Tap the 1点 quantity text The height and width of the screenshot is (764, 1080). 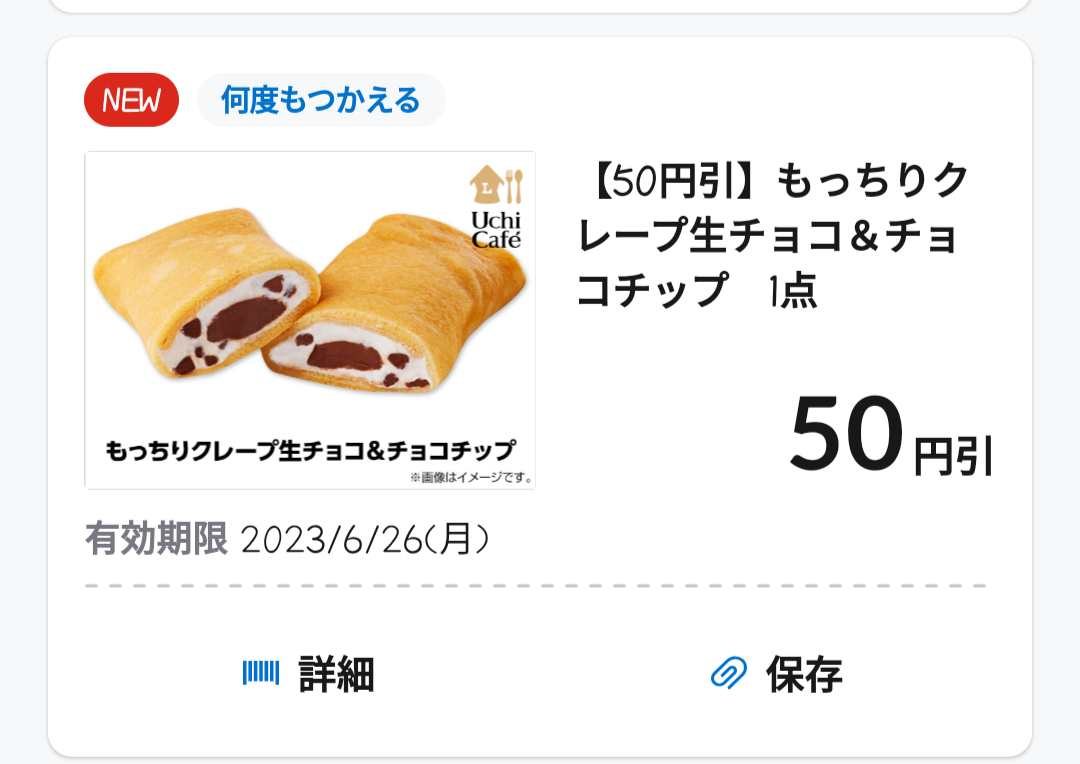click(791, 291)
